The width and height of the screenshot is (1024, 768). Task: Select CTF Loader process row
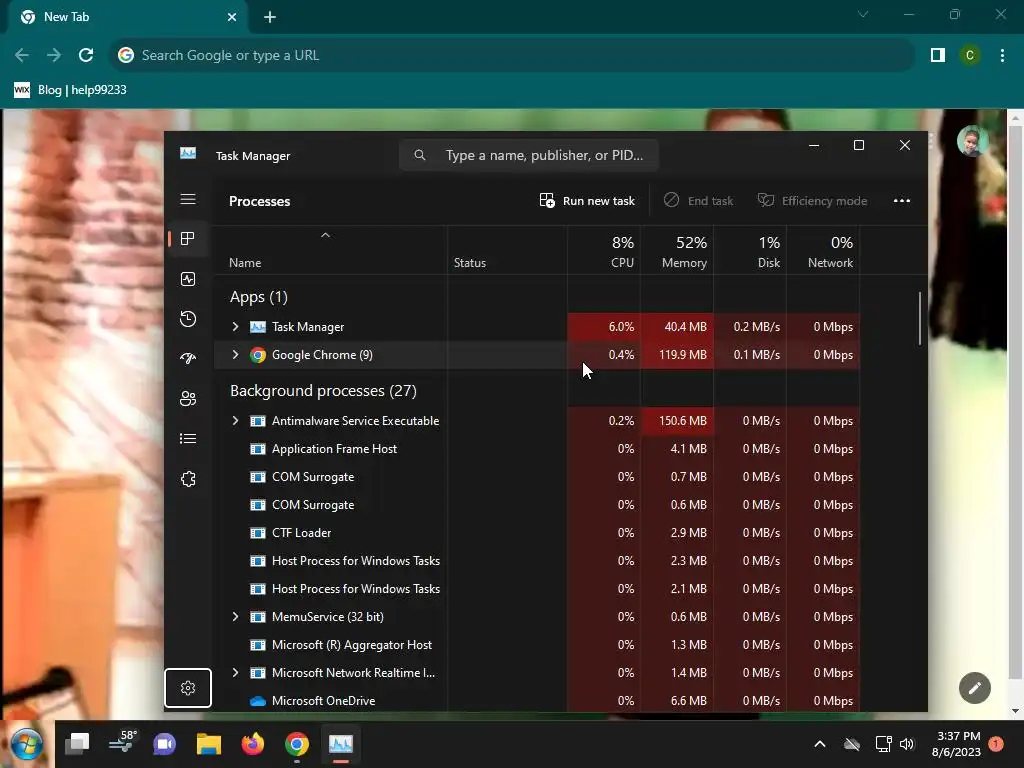(x=537, y=533)
